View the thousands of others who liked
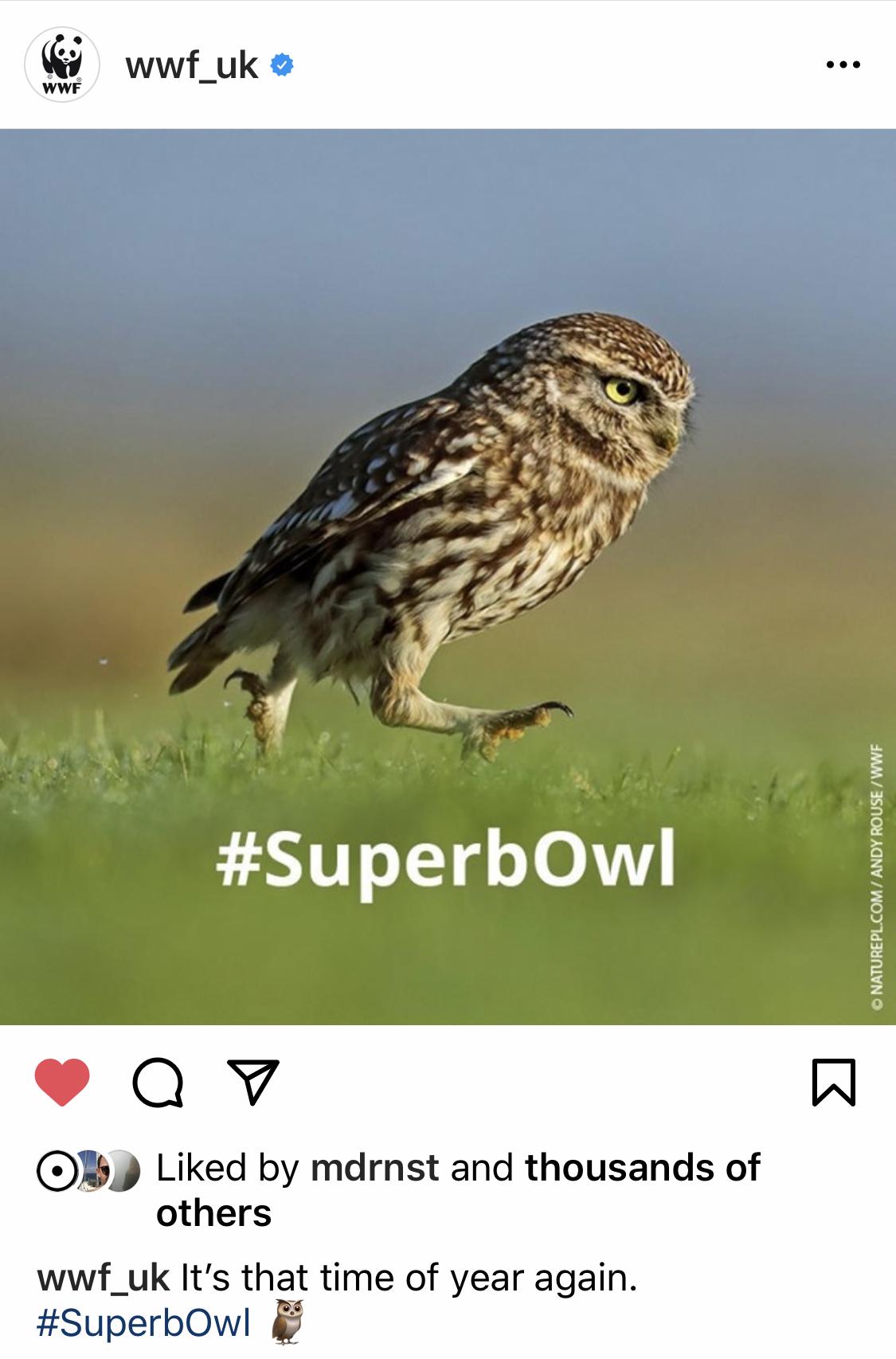 [458, 1190]
